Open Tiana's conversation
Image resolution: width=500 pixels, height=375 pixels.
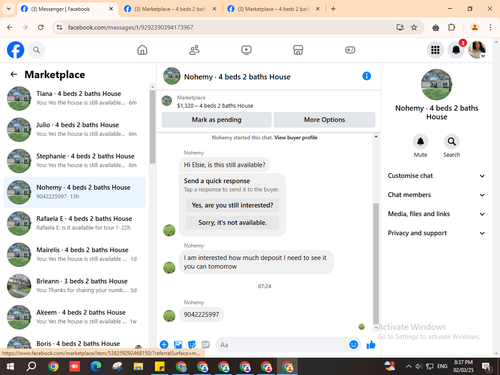coord(74,98)
